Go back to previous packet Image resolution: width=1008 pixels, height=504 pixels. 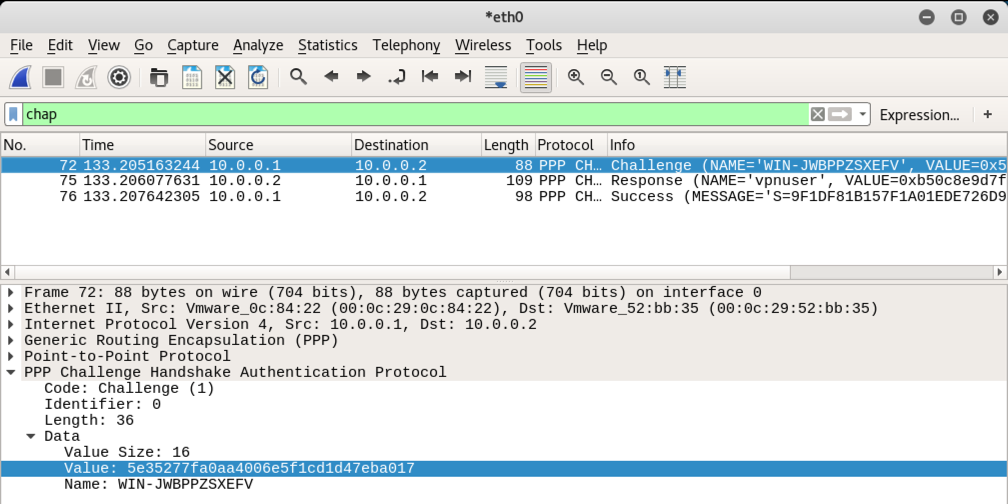click(331, 77)
